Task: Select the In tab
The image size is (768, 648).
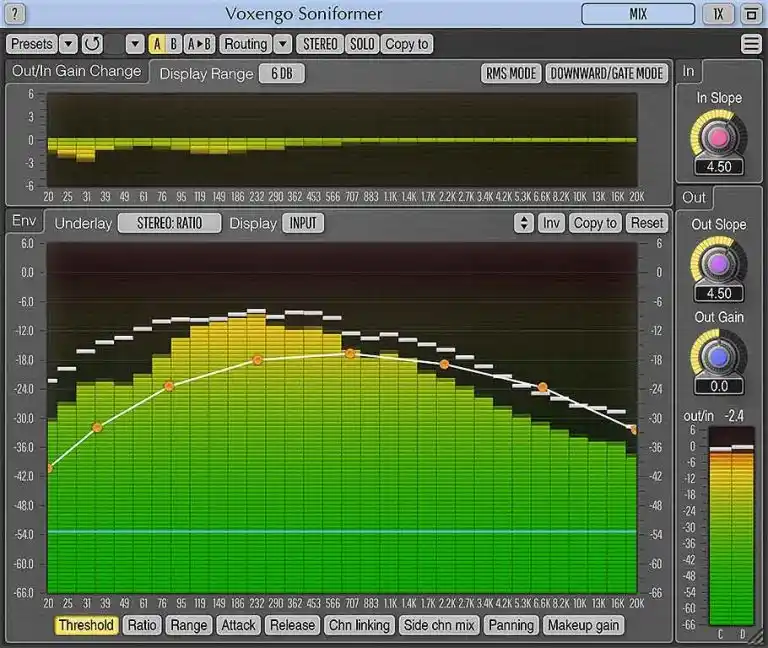Action: (688, 72)
